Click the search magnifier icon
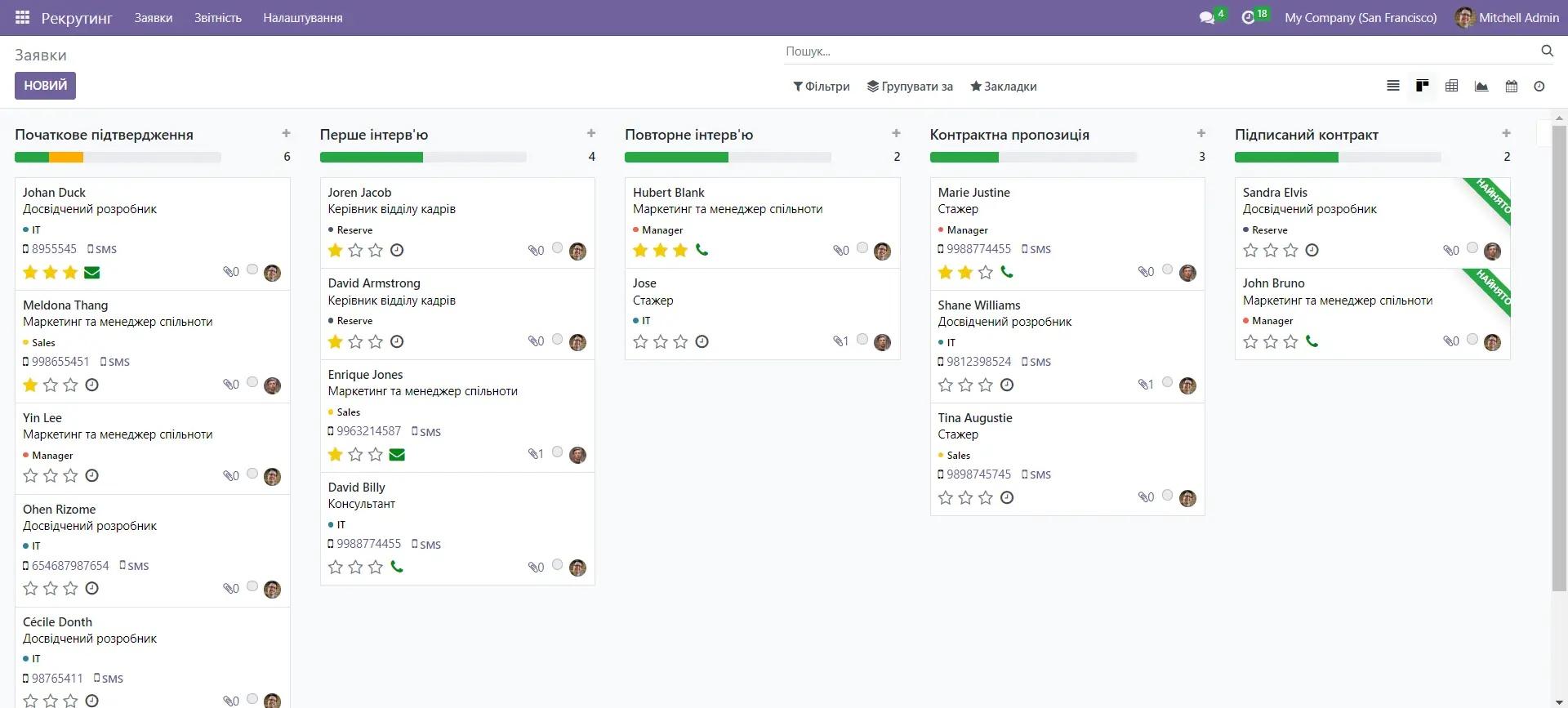The width and height of the screenshot is (1568, 708). tap(1547, 51)
